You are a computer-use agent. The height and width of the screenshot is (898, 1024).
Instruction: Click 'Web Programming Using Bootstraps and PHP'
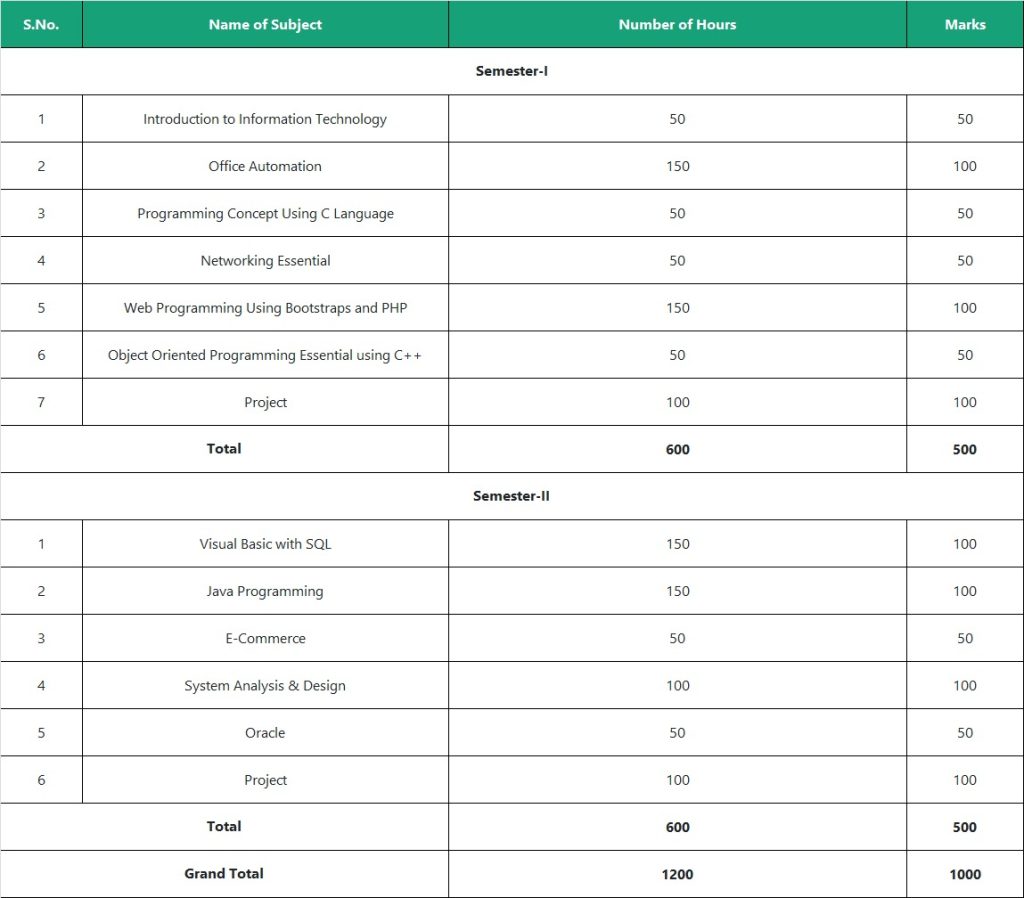(x=265, y=308)
